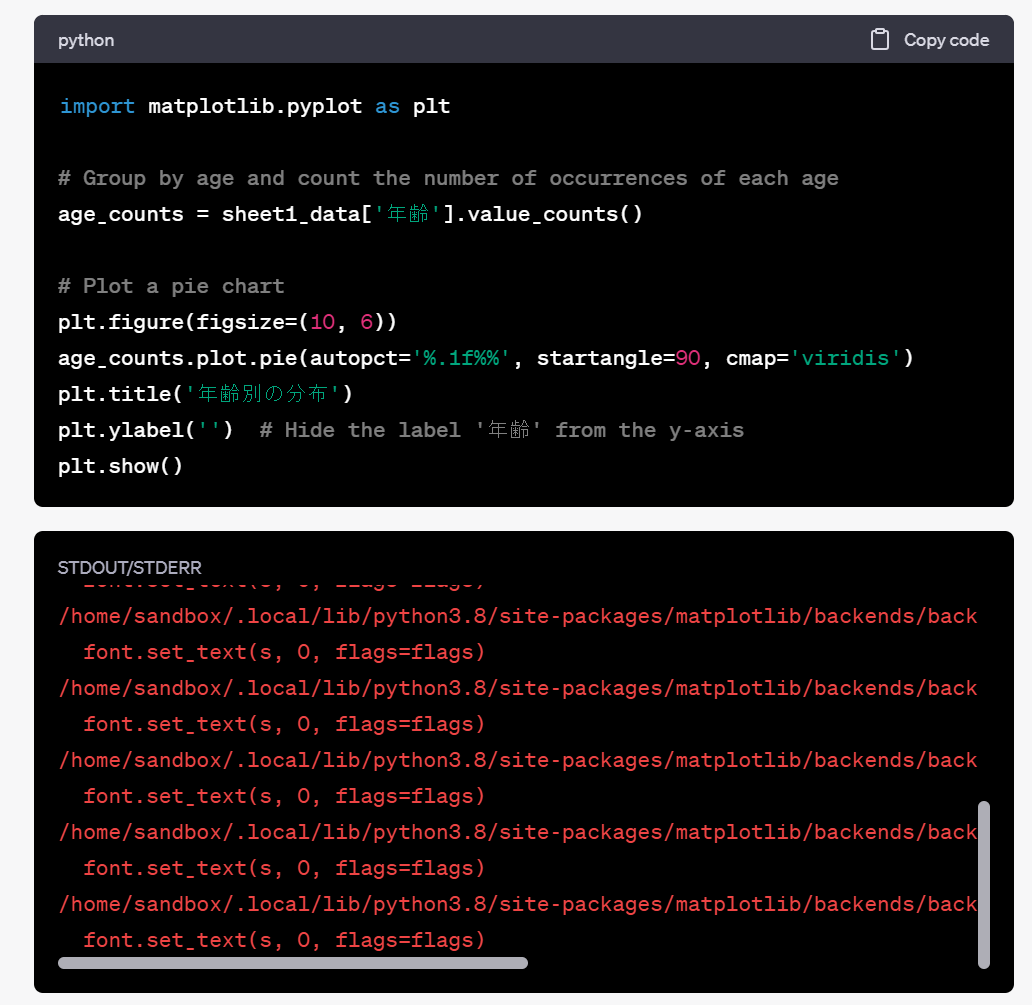
Task: Click the '# Group by age' comment line
Action: click(448, 178)
